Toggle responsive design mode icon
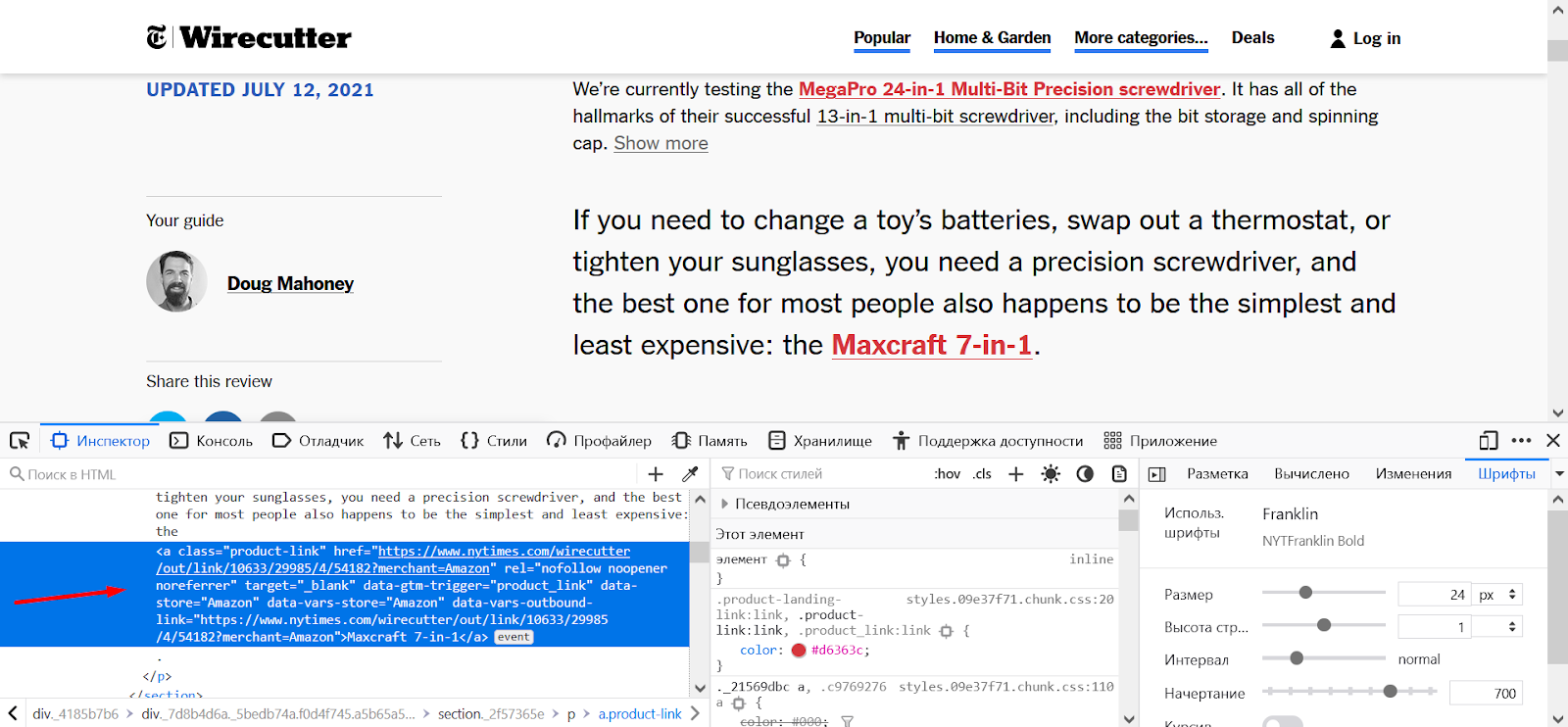Viewport: 1568px width, 727px height. pyautogui.click(x=1489, y=441)
